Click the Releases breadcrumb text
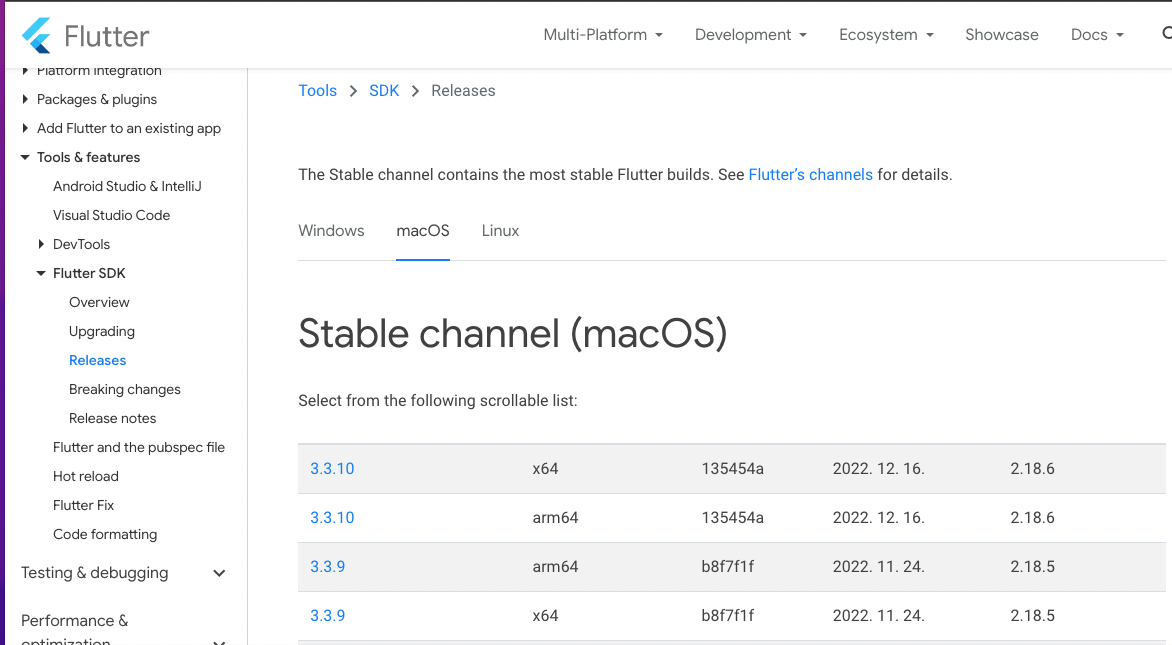1172x645 pixels. point(463,90)
